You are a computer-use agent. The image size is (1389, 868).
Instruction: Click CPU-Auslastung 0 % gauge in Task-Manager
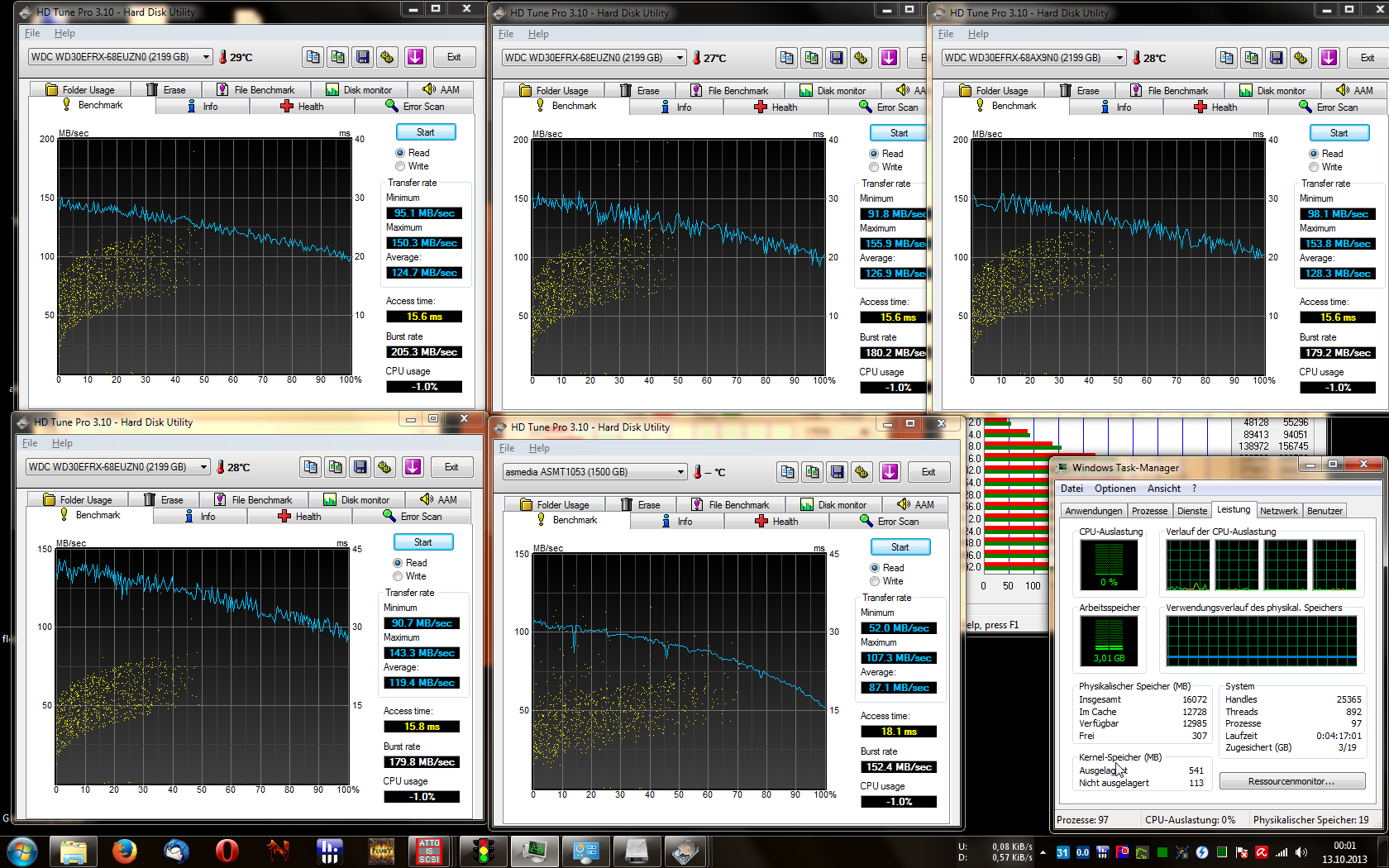pos(1109,564)
